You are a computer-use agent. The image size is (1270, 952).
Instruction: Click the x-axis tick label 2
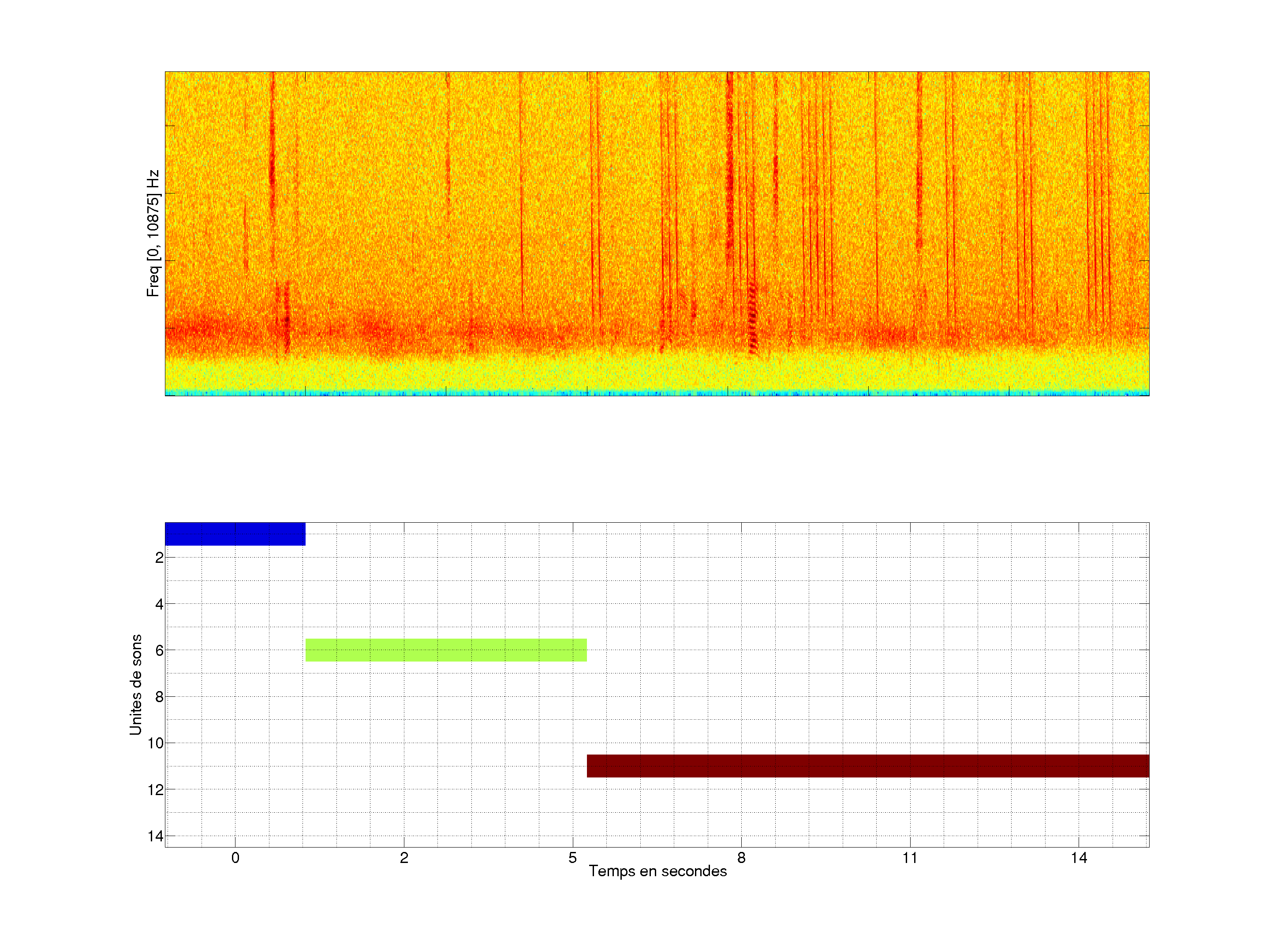403,858
